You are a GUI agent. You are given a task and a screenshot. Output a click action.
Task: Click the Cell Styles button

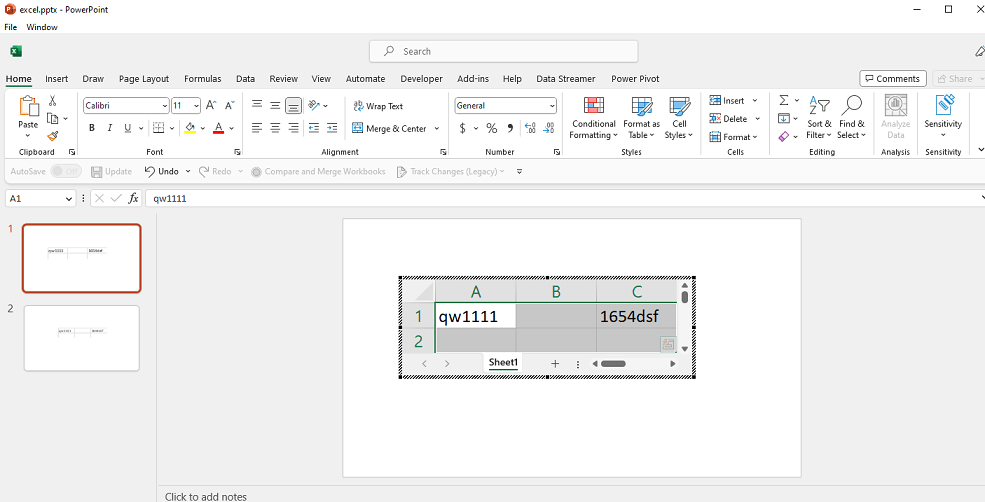(679, 118)
